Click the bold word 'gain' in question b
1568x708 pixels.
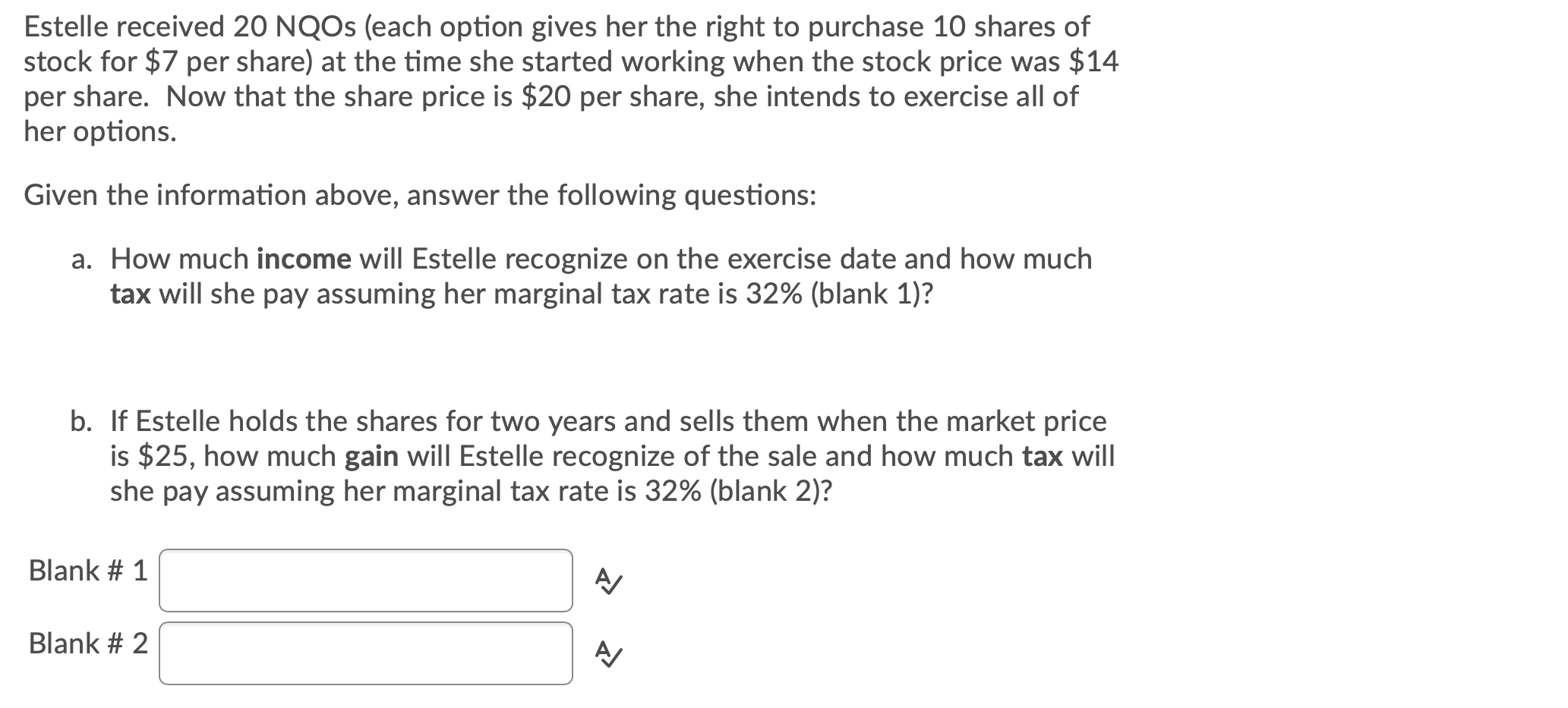(371, 457)
